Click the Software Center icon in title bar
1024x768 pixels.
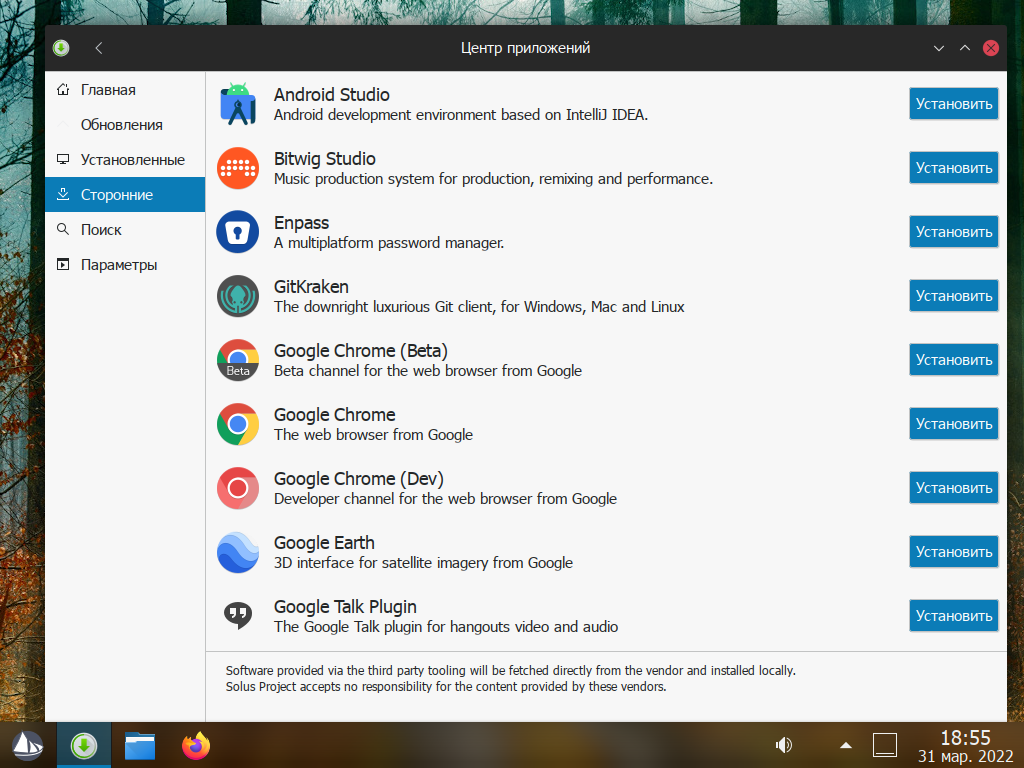61,48
